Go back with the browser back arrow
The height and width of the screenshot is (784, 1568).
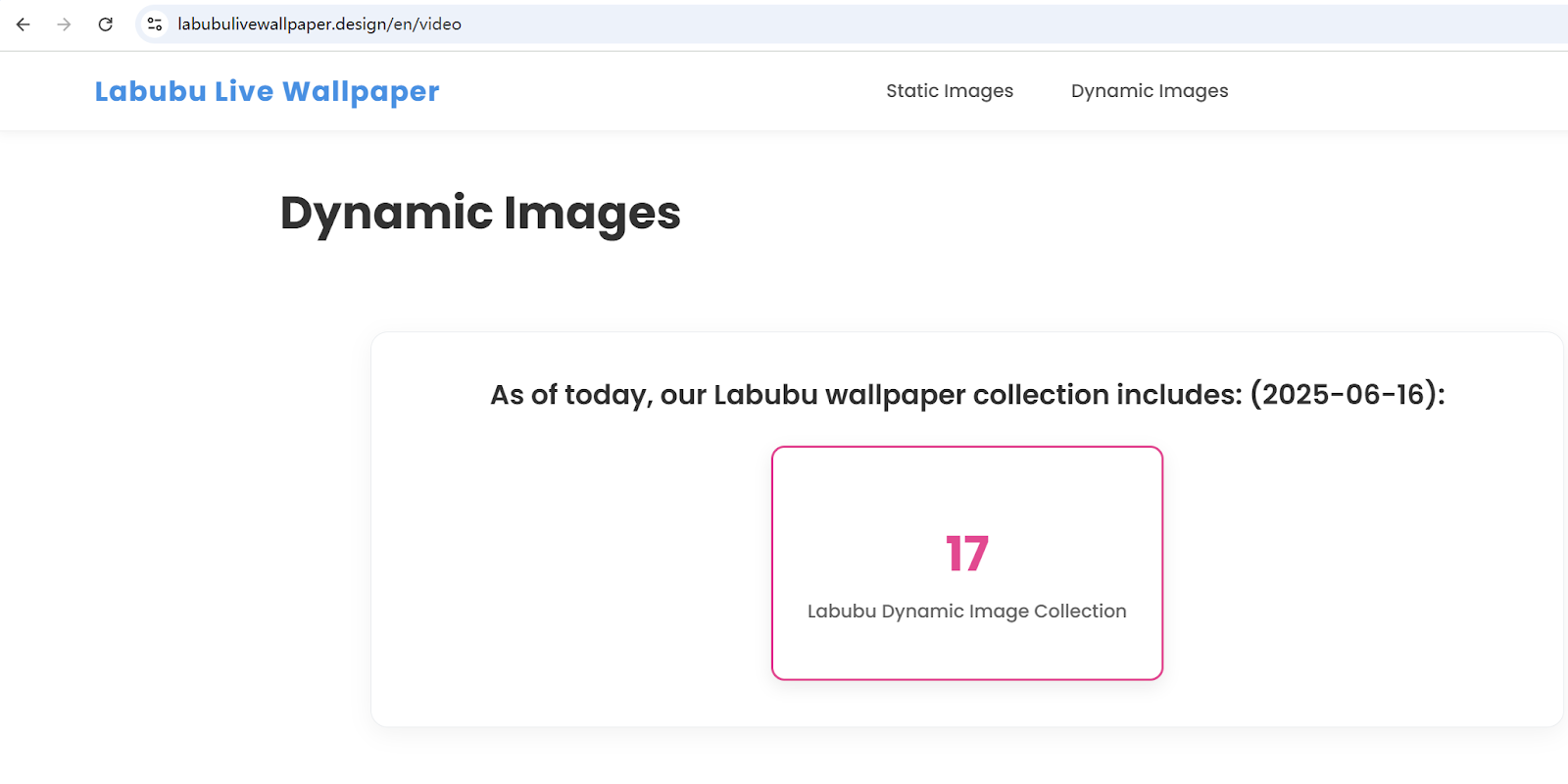click(x=24, y=24)
